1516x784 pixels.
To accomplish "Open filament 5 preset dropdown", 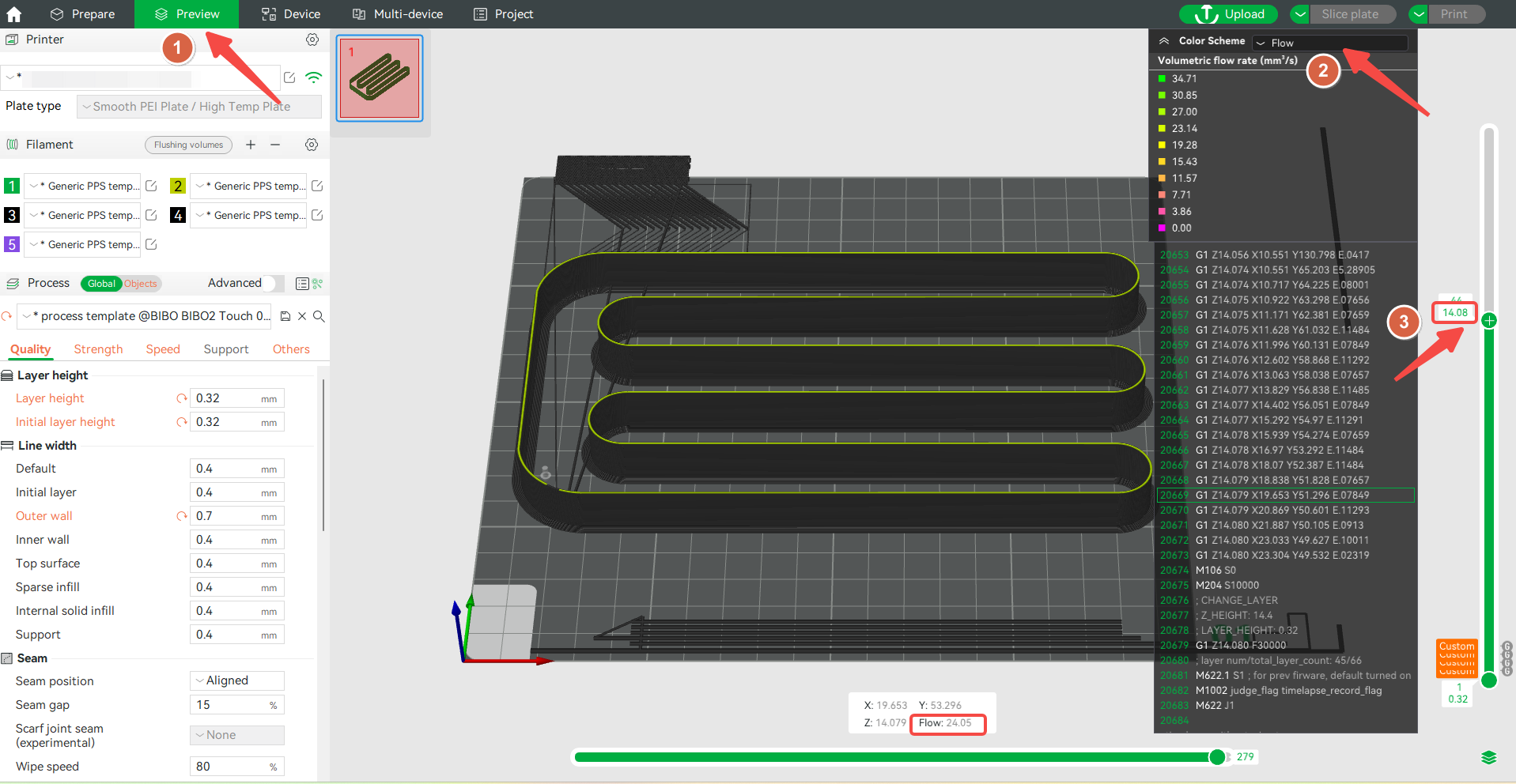I will click(x=82, y=244).
